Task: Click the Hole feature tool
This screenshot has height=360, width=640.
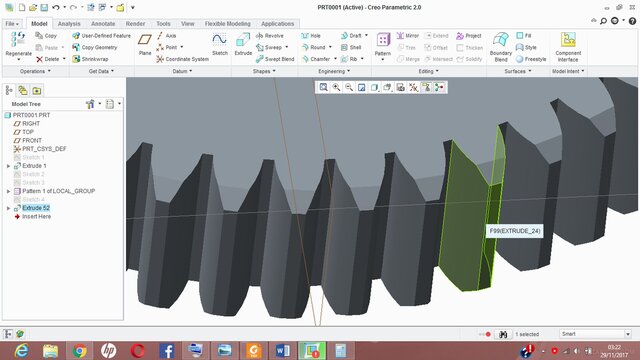Action: coord(311,36)
